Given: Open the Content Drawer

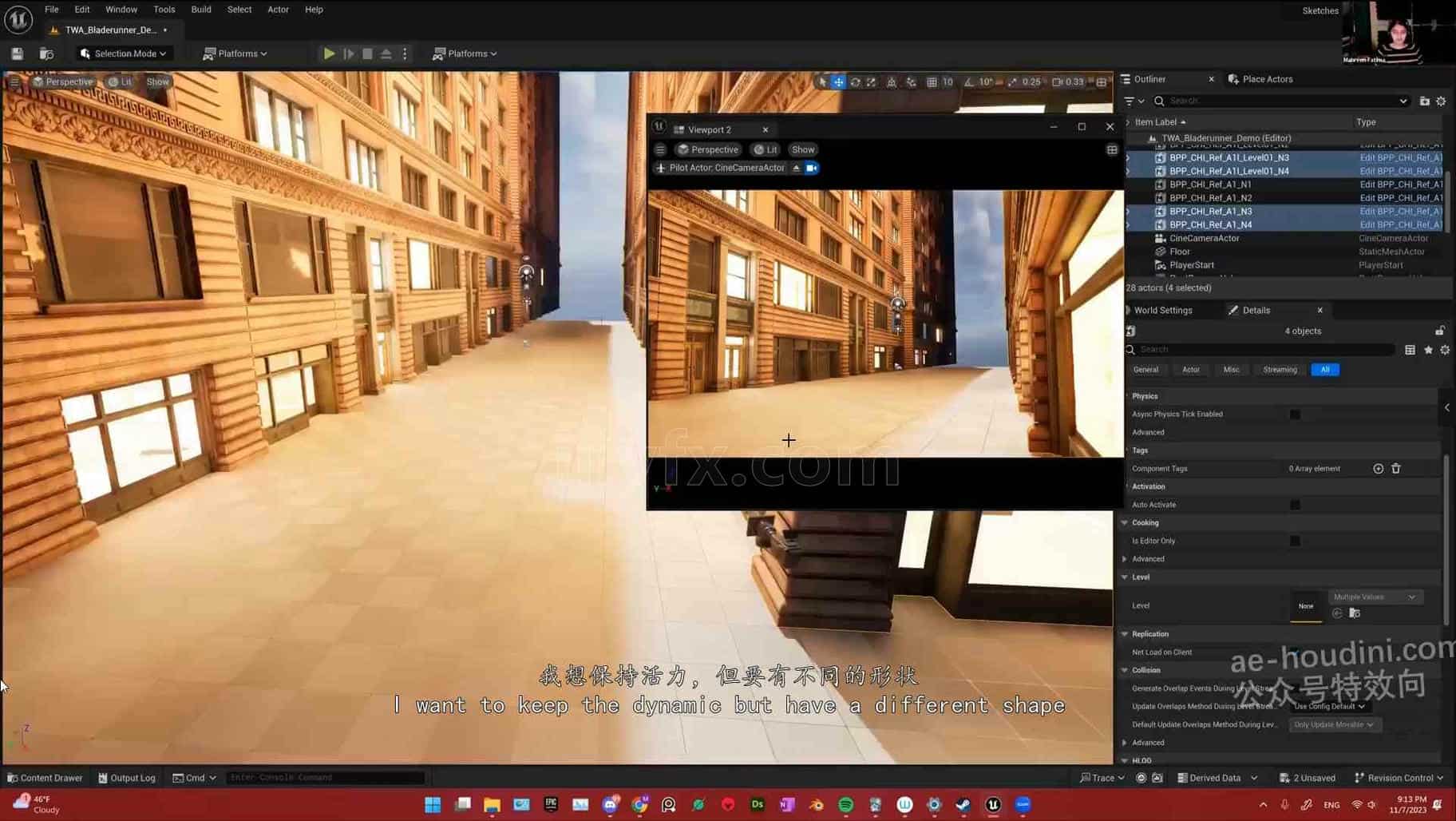Looking at the screenshot, I should (x=45, y=778).
